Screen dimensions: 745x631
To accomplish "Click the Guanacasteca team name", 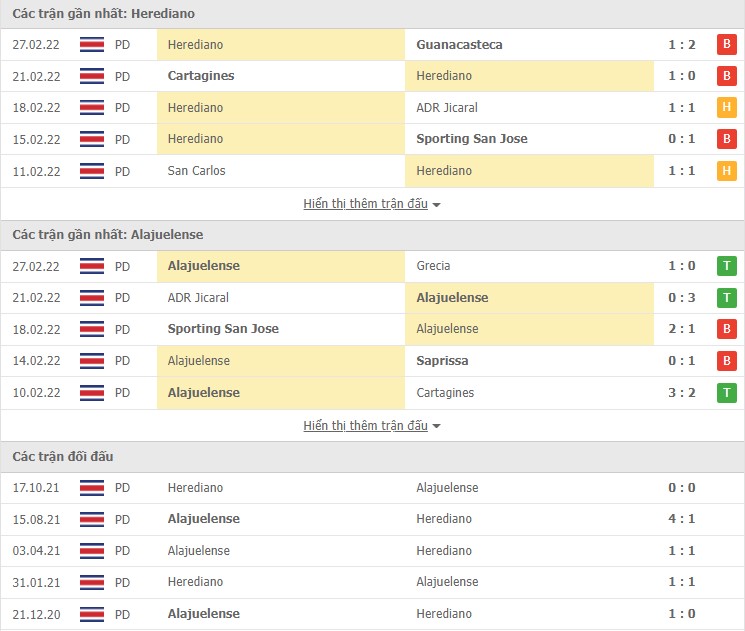I will 459,45.
